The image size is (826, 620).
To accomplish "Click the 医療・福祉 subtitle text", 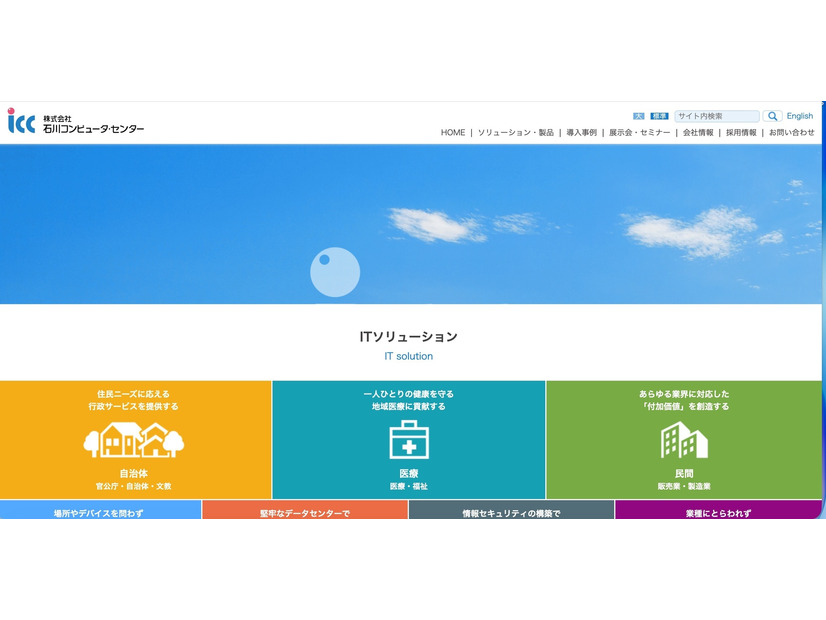I will coord(409,486).
